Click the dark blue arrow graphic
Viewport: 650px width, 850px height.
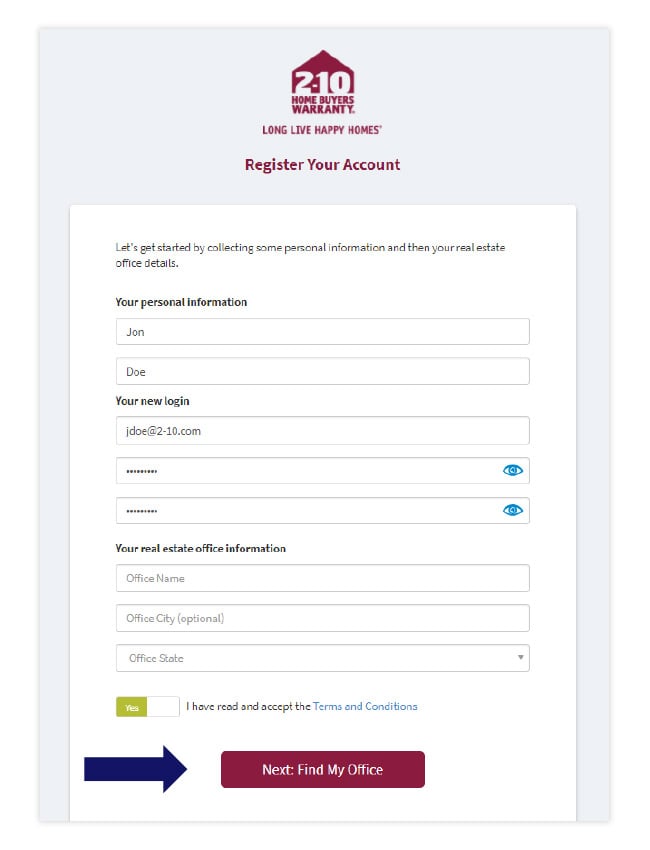[x=135, y=769]
